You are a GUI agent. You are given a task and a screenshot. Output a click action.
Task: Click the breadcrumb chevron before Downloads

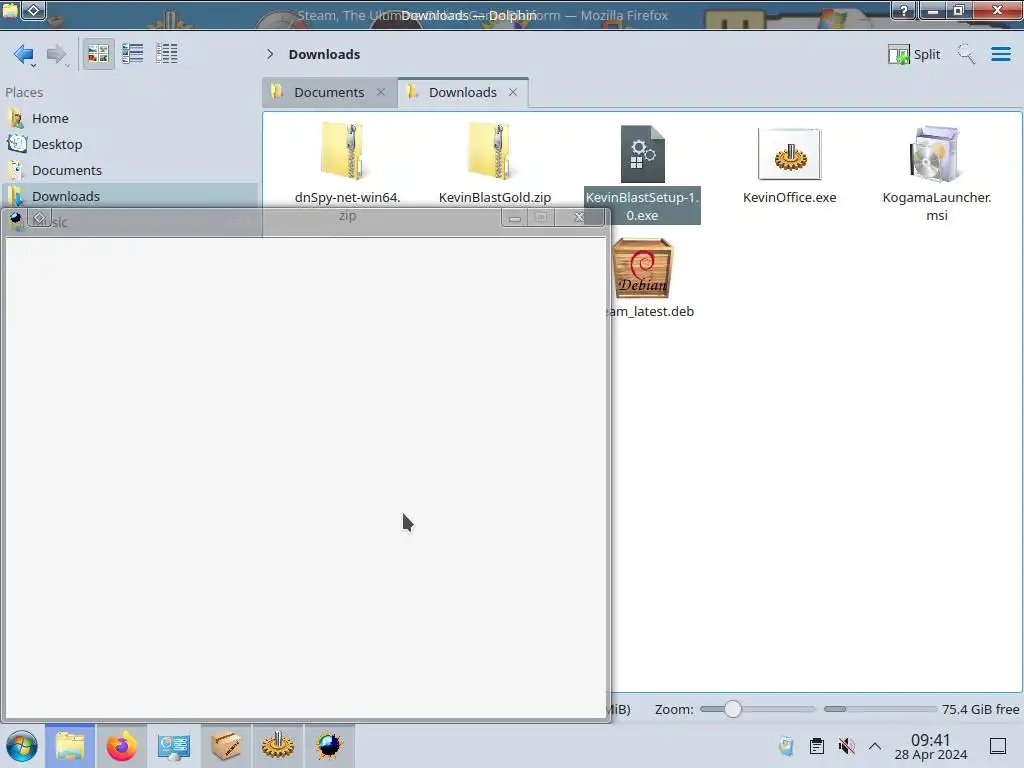270,54
